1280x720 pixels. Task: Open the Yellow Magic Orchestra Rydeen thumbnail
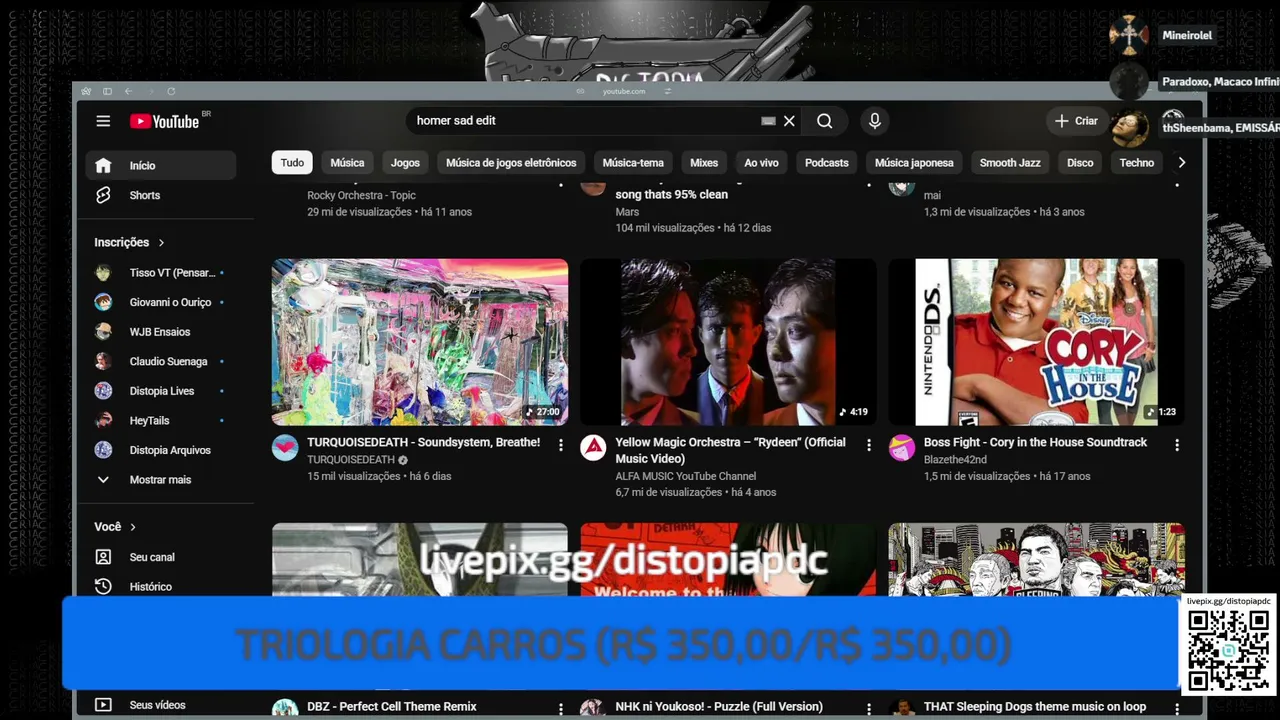[728, 343]
